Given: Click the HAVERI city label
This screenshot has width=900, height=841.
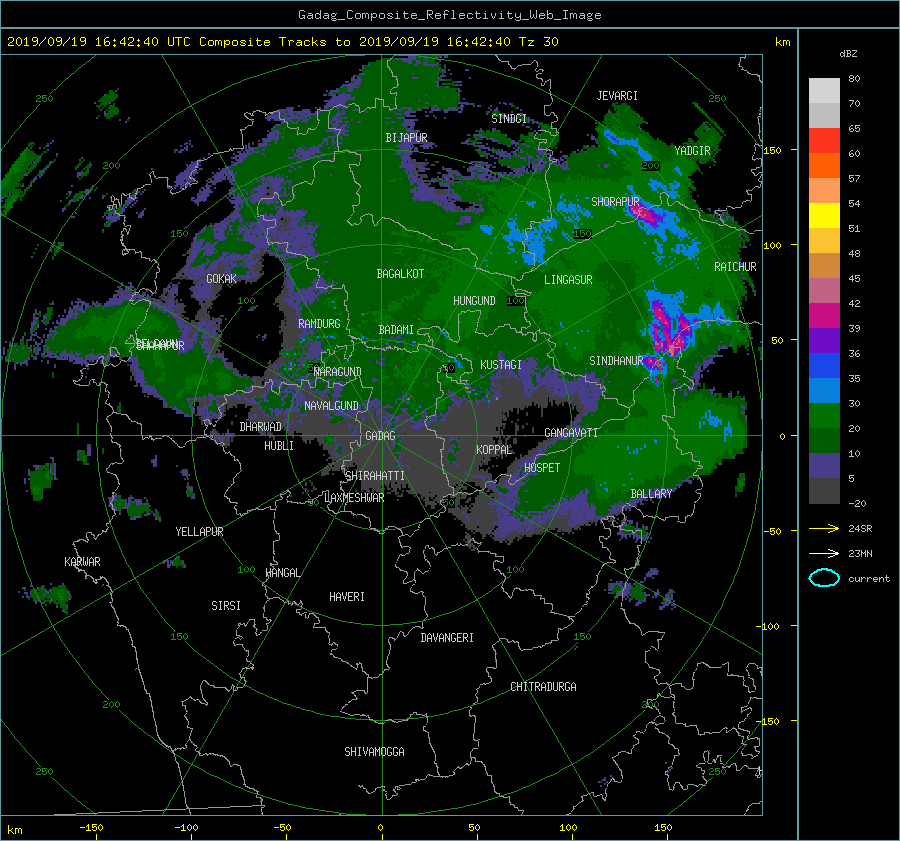Looking at the screenshot, I should 347,597.
